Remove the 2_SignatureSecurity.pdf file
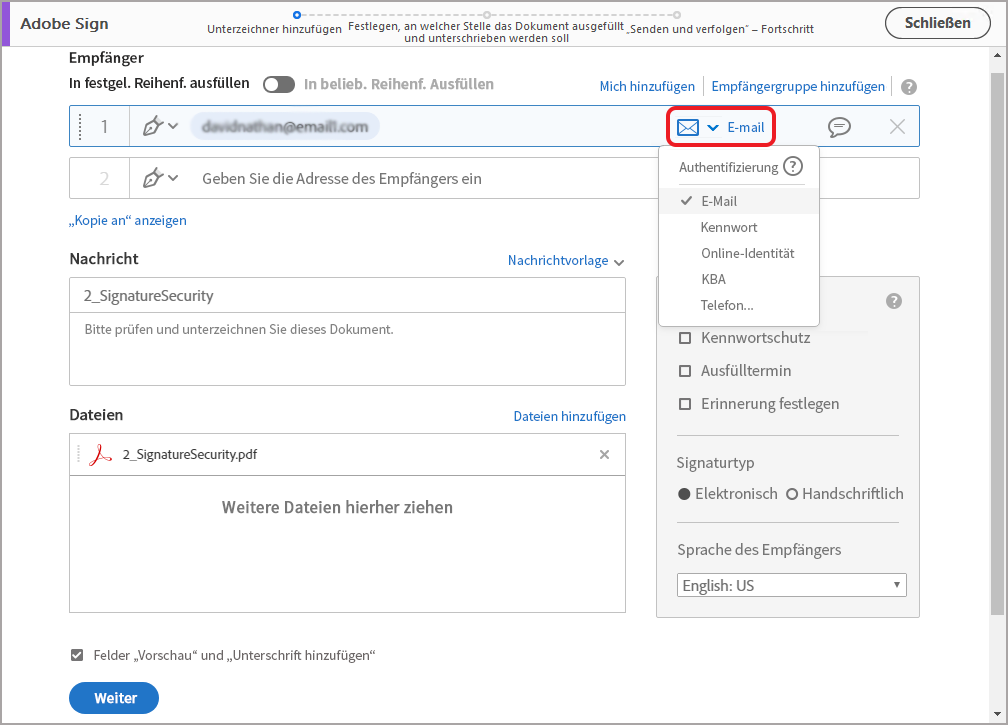The width and height of the screenshot is (1008, 725). [x=604, y=455]
